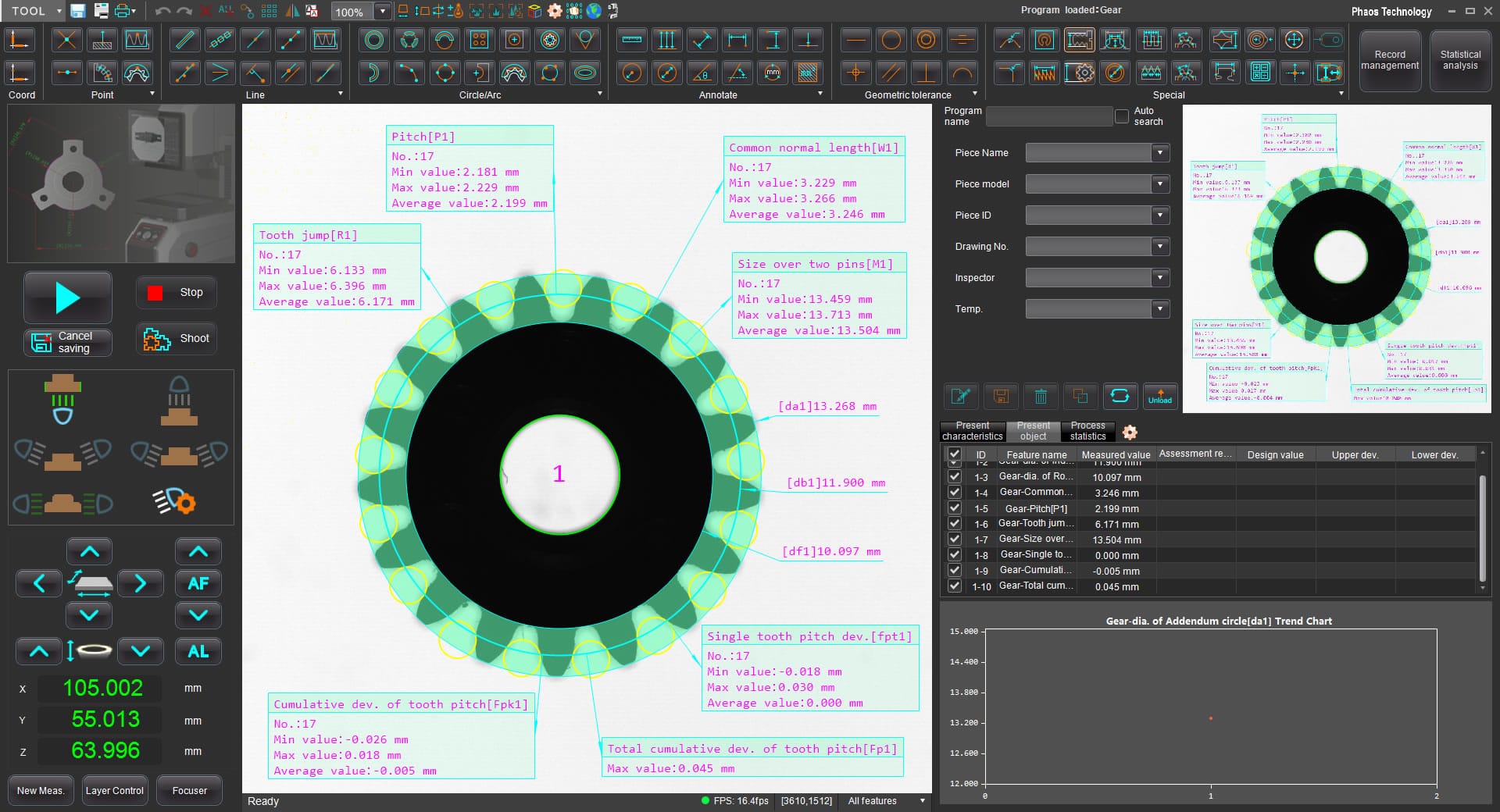Uncheck the Gear-Pitch[P1] row checkbox

point(954,508)
